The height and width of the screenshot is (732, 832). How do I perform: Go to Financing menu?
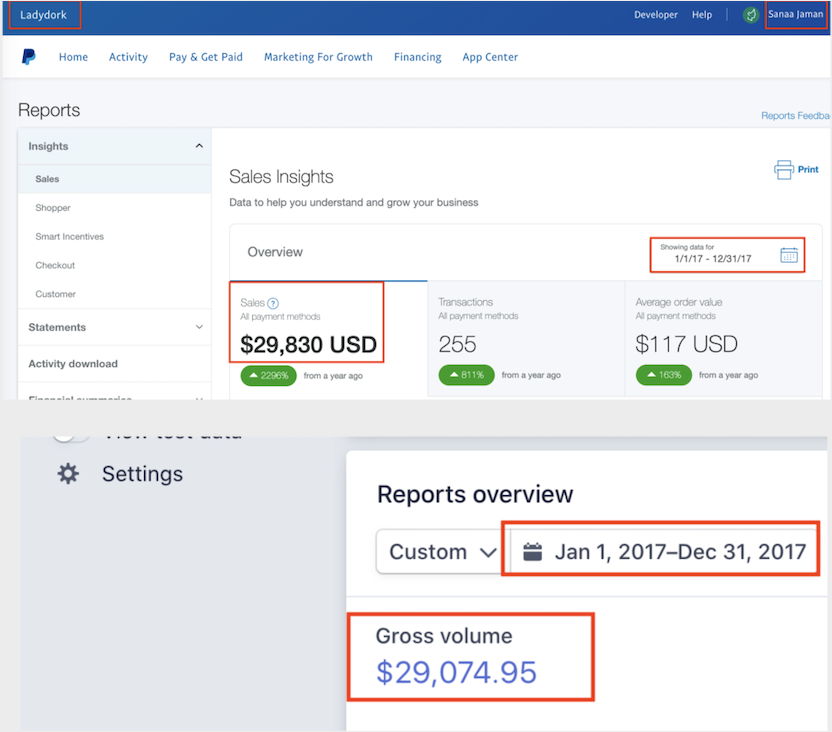click(418, 57)
